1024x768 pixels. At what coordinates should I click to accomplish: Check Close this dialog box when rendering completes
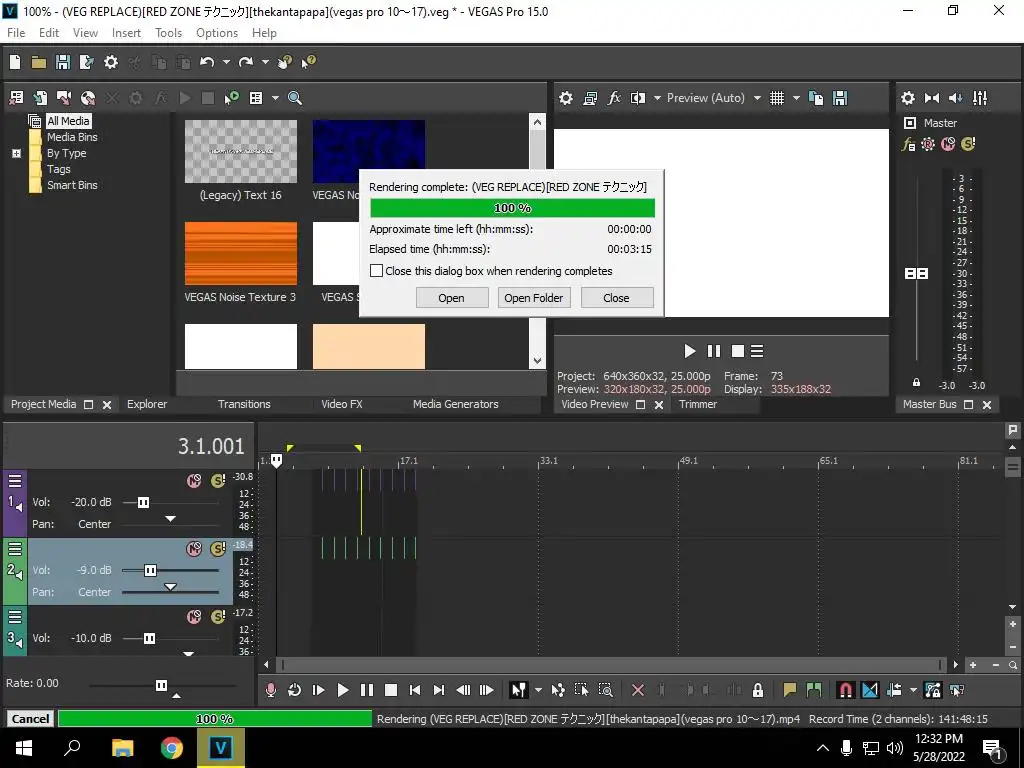click(x=376, y=270)
